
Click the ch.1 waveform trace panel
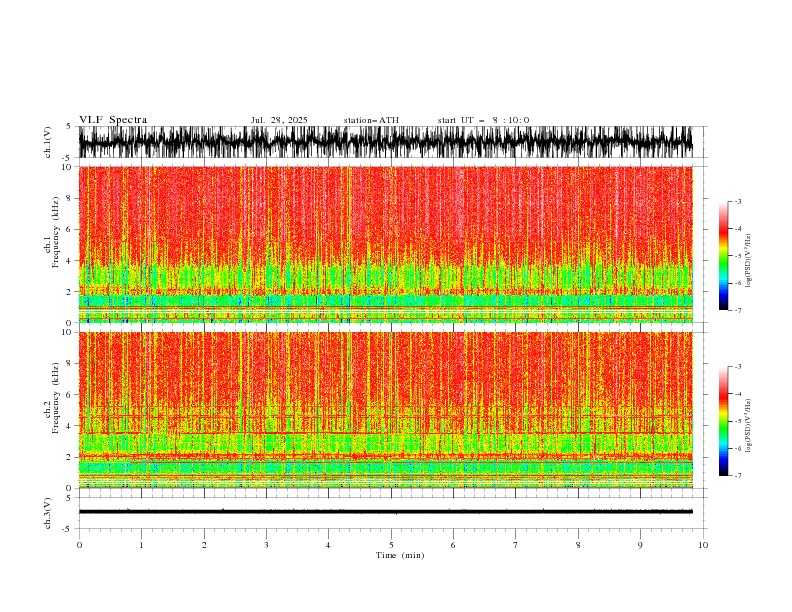(x=385, y=142)
